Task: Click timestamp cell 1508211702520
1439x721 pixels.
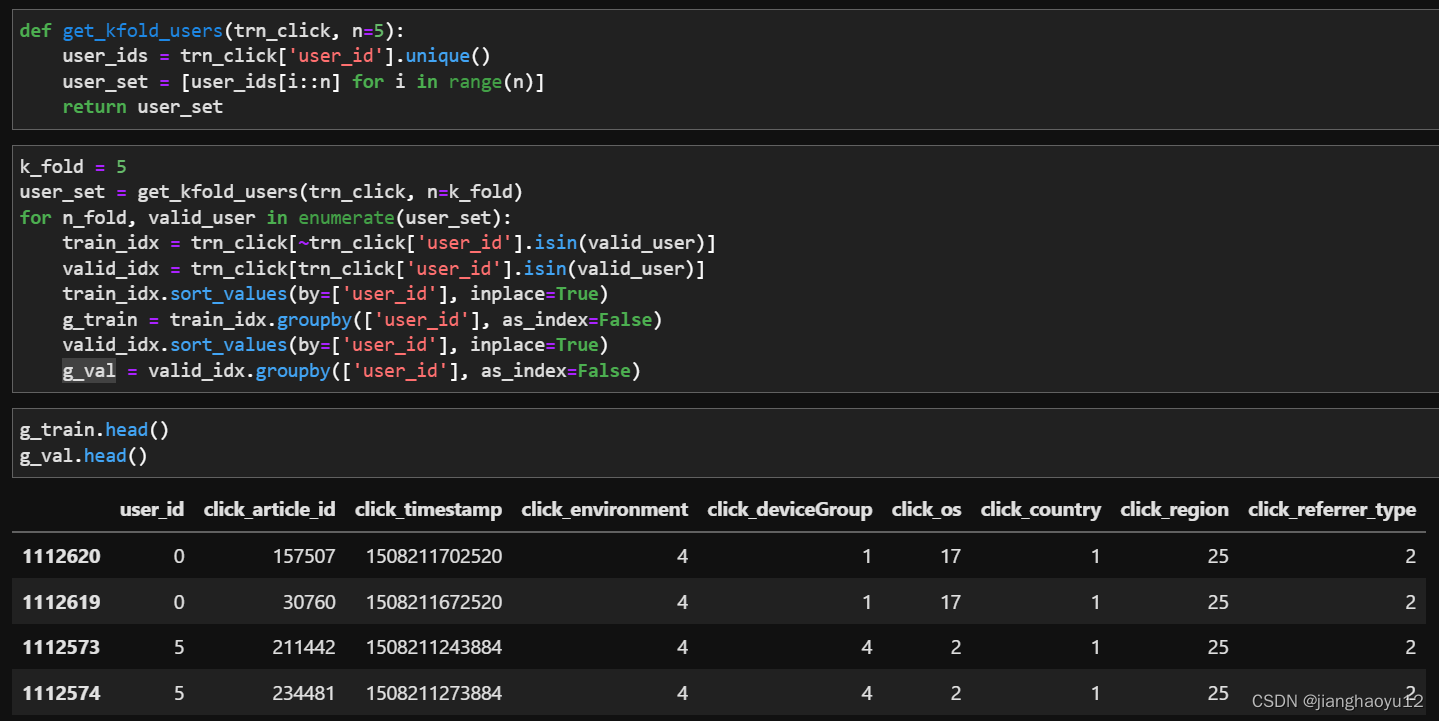Action: (434, 557)
